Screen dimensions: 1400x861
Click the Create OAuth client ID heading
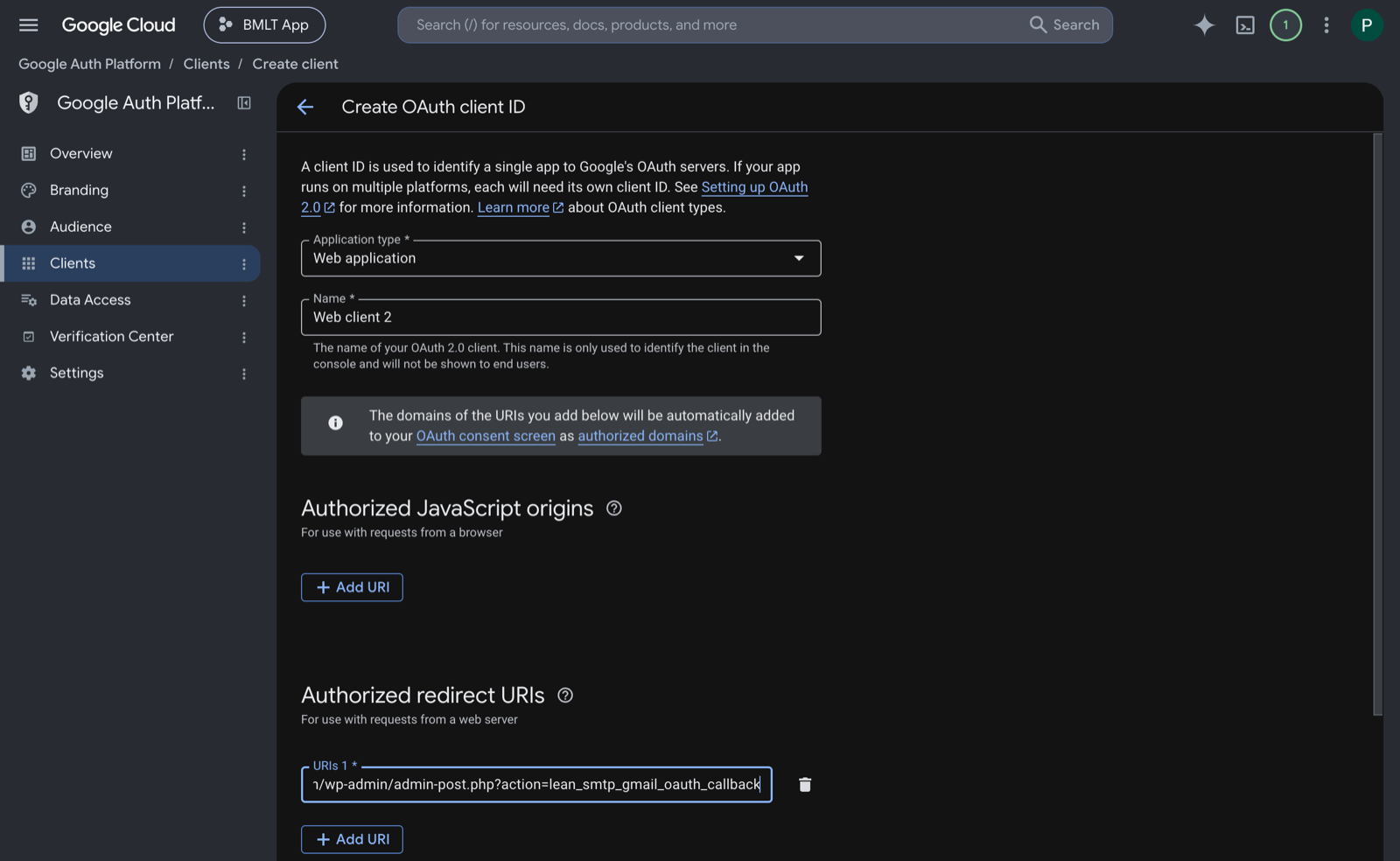(433, 107)
